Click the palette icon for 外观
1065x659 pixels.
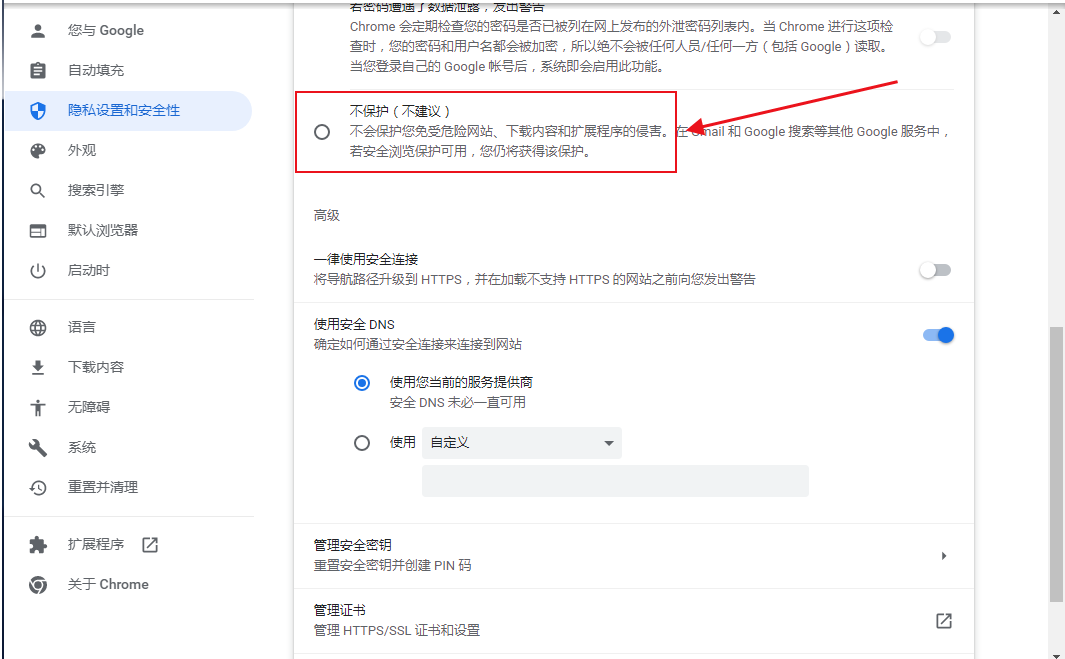(x=38, y=150)
